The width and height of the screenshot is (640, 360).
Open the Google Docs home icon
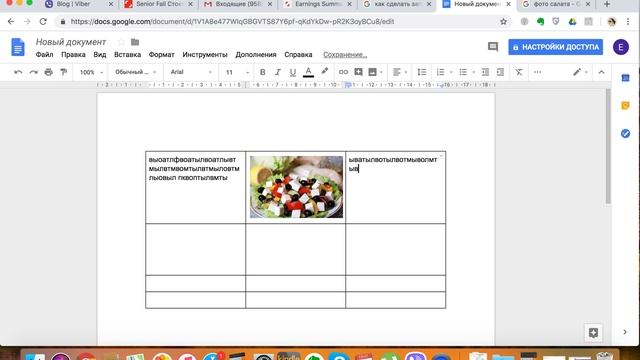tap(18, 47)
